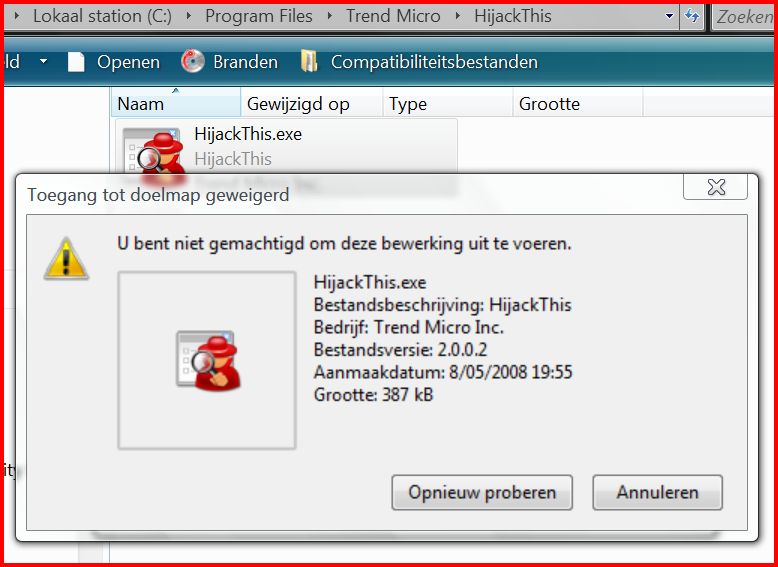This screenshot has height=567, width=778.
Task: Click the Aanmaakdatum: 8/05/2008 19:55 line
Action: click(x=443, y=372)
